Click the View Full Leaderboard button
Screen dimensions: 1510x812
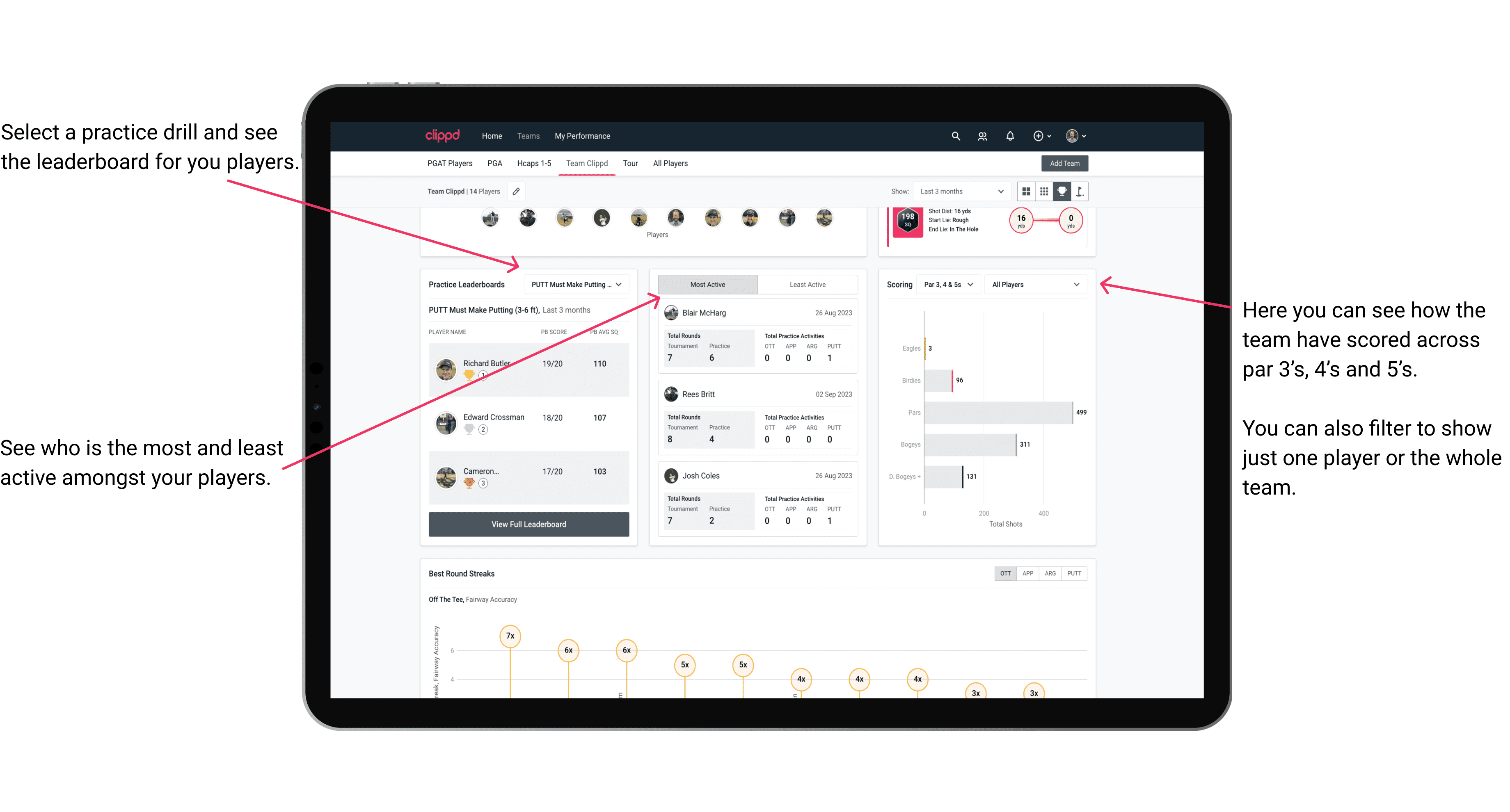click(x=528, y=524)
